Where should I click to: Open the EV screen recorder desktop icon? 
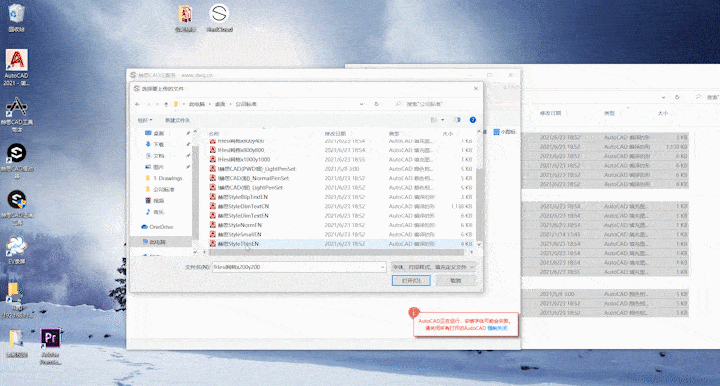[x=17, y=250]
